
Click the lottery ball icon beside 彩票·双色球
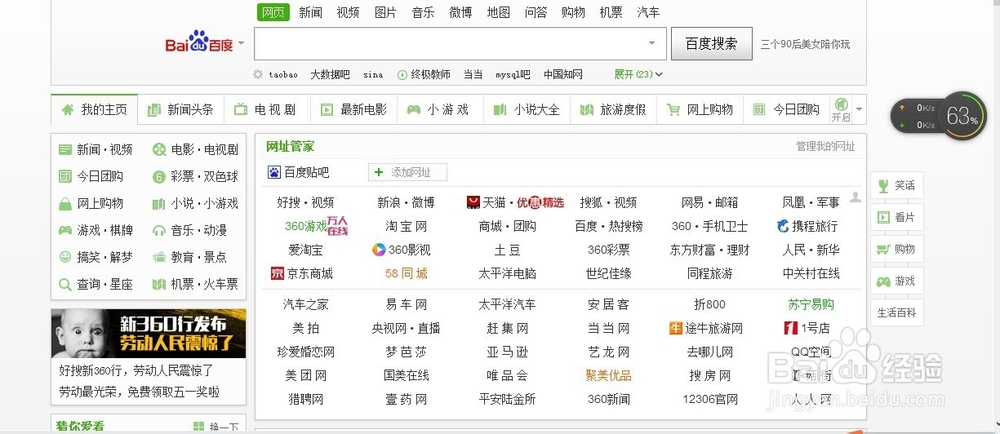coord(159,177)
